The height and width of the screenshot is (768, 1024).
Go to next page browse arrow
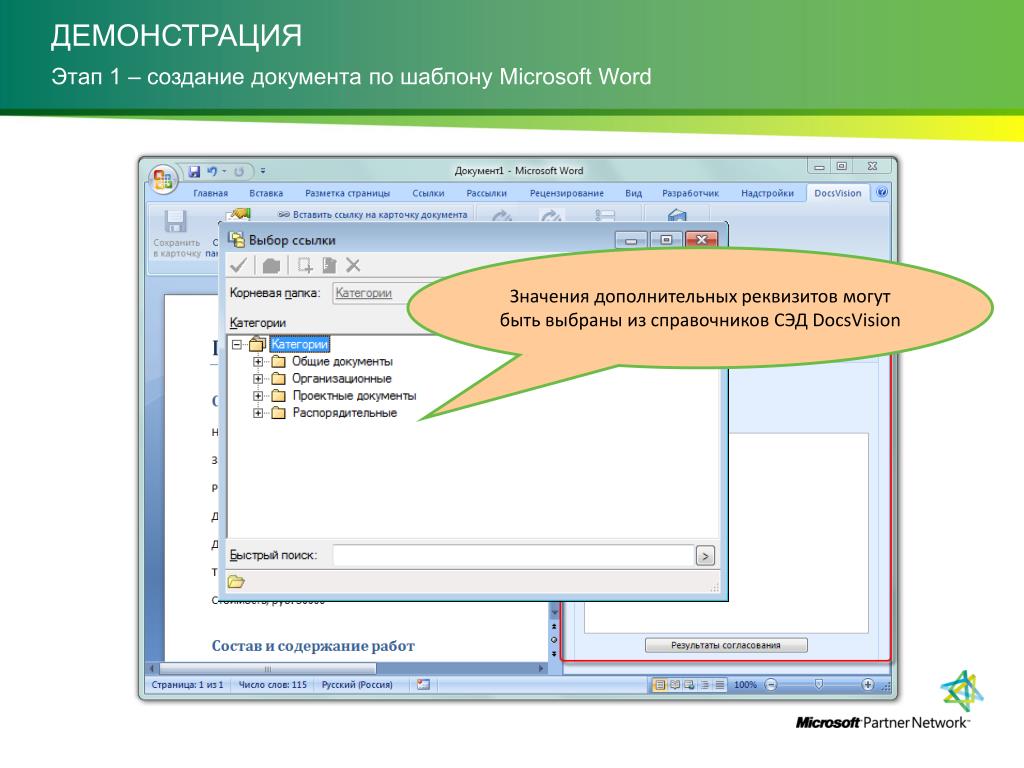(x=554, y=654)
